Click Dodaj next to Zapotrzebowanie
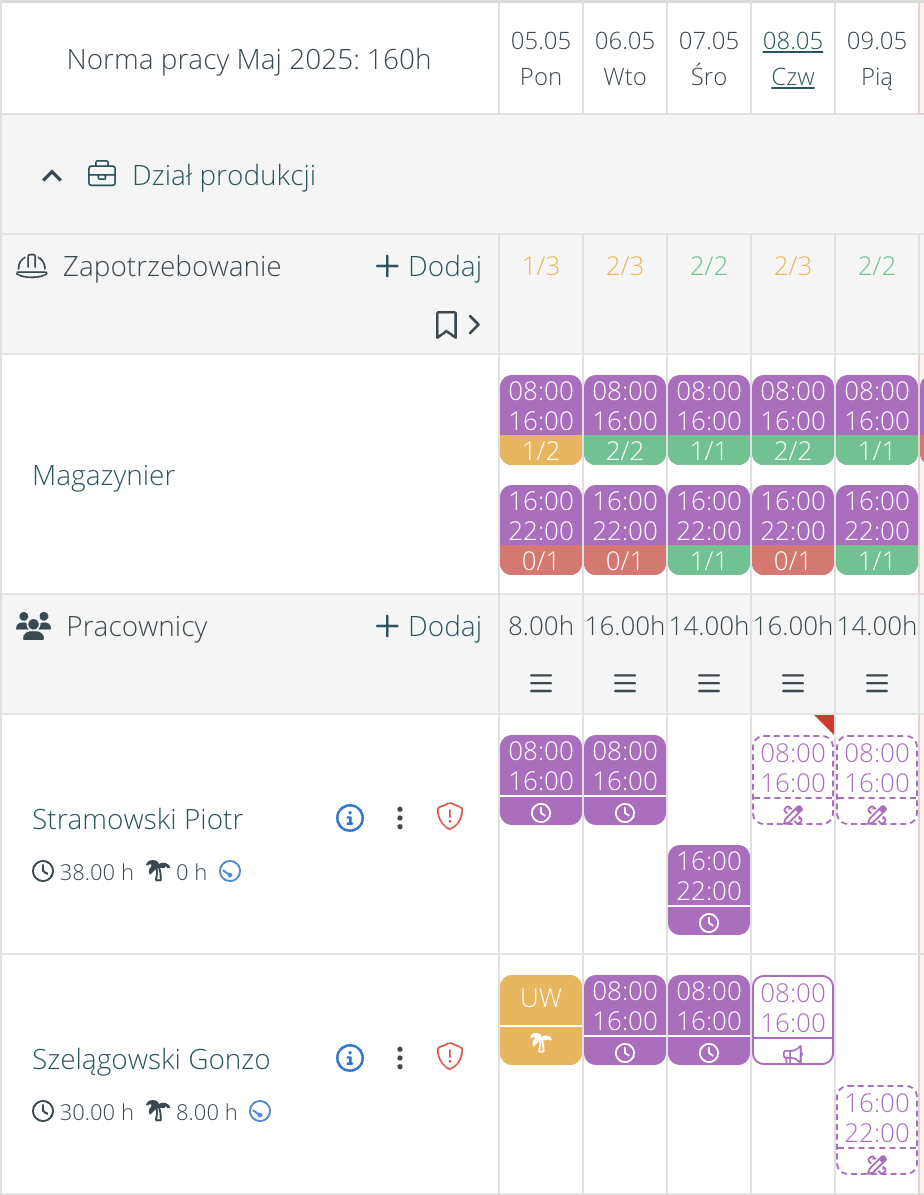This screenshot has height=1195, width=924. pyautogui.click(x=428, y=265)
